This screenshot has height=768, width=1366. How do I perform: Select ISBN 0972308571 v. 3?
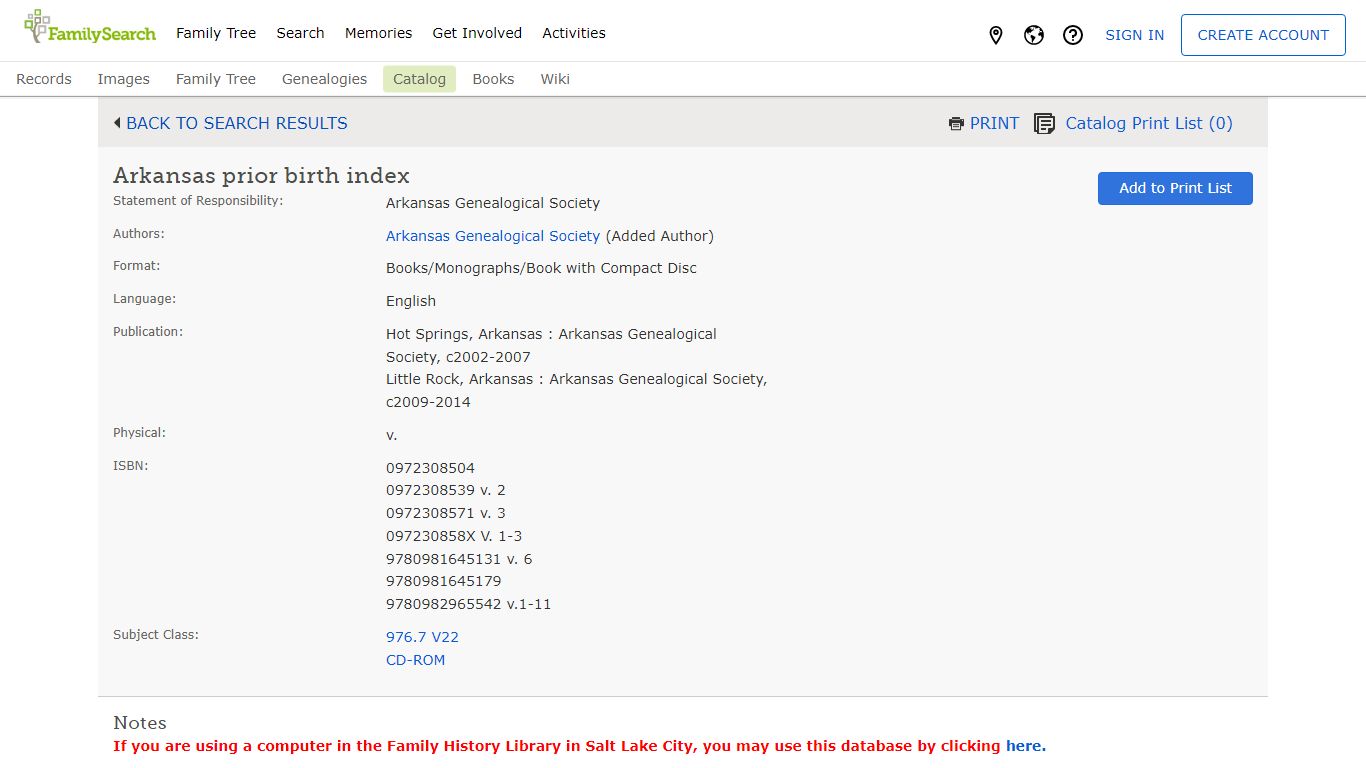click(446, 513)
